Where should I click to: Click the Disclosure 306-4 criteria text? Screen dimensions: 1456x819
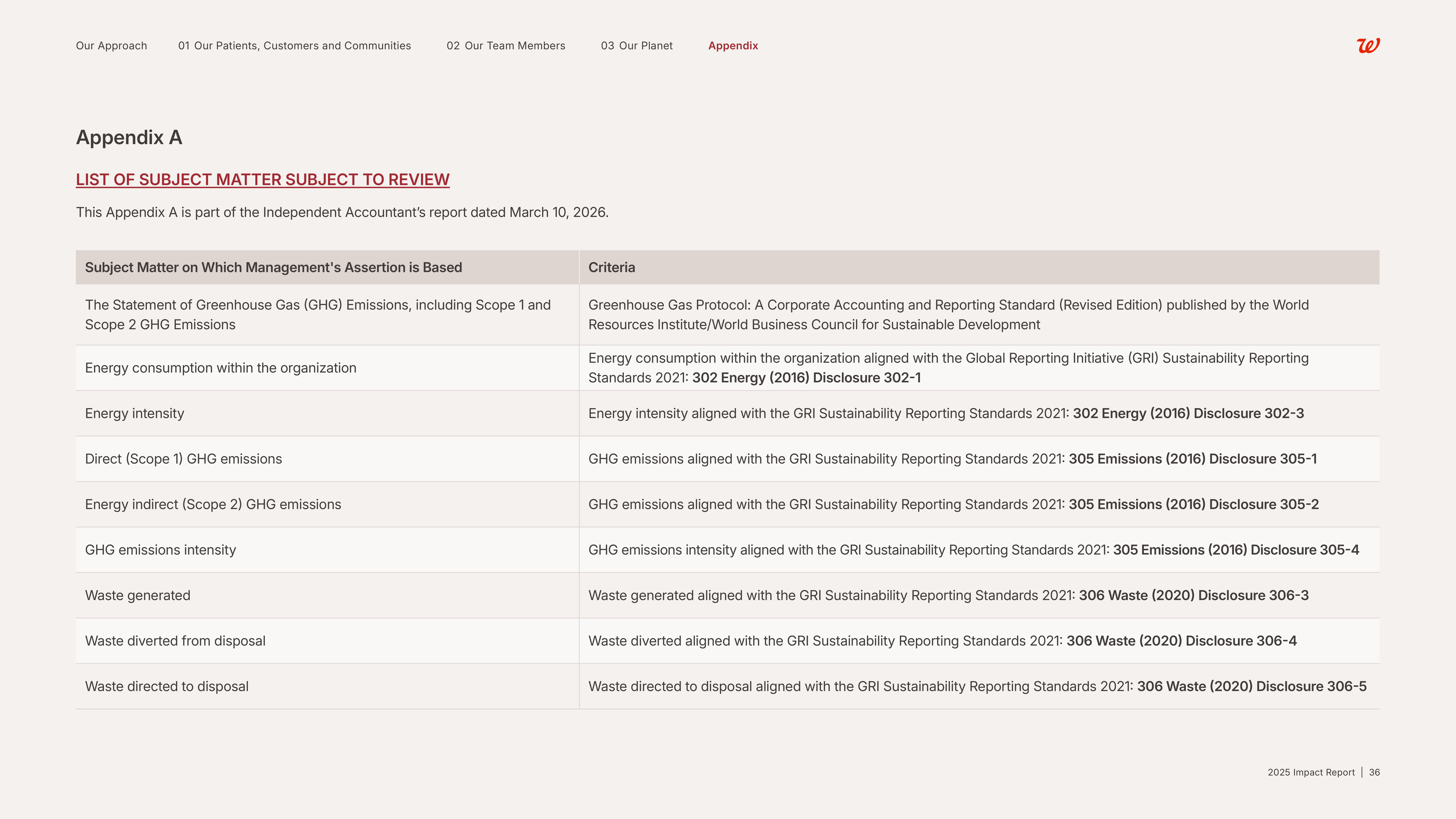[943, 641]
